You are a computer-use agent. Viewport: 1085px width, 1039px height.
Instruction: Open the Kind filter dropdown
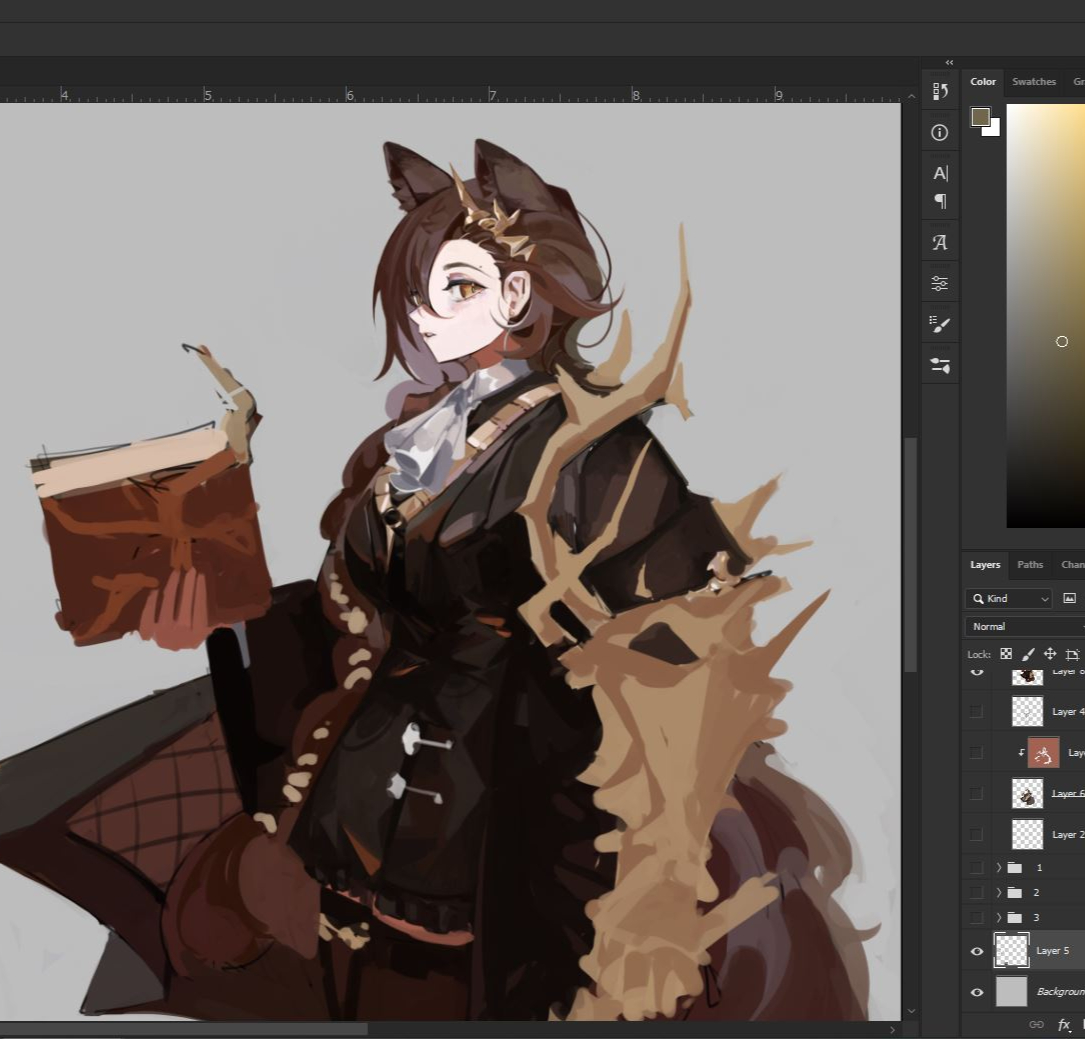(1009, 598)
